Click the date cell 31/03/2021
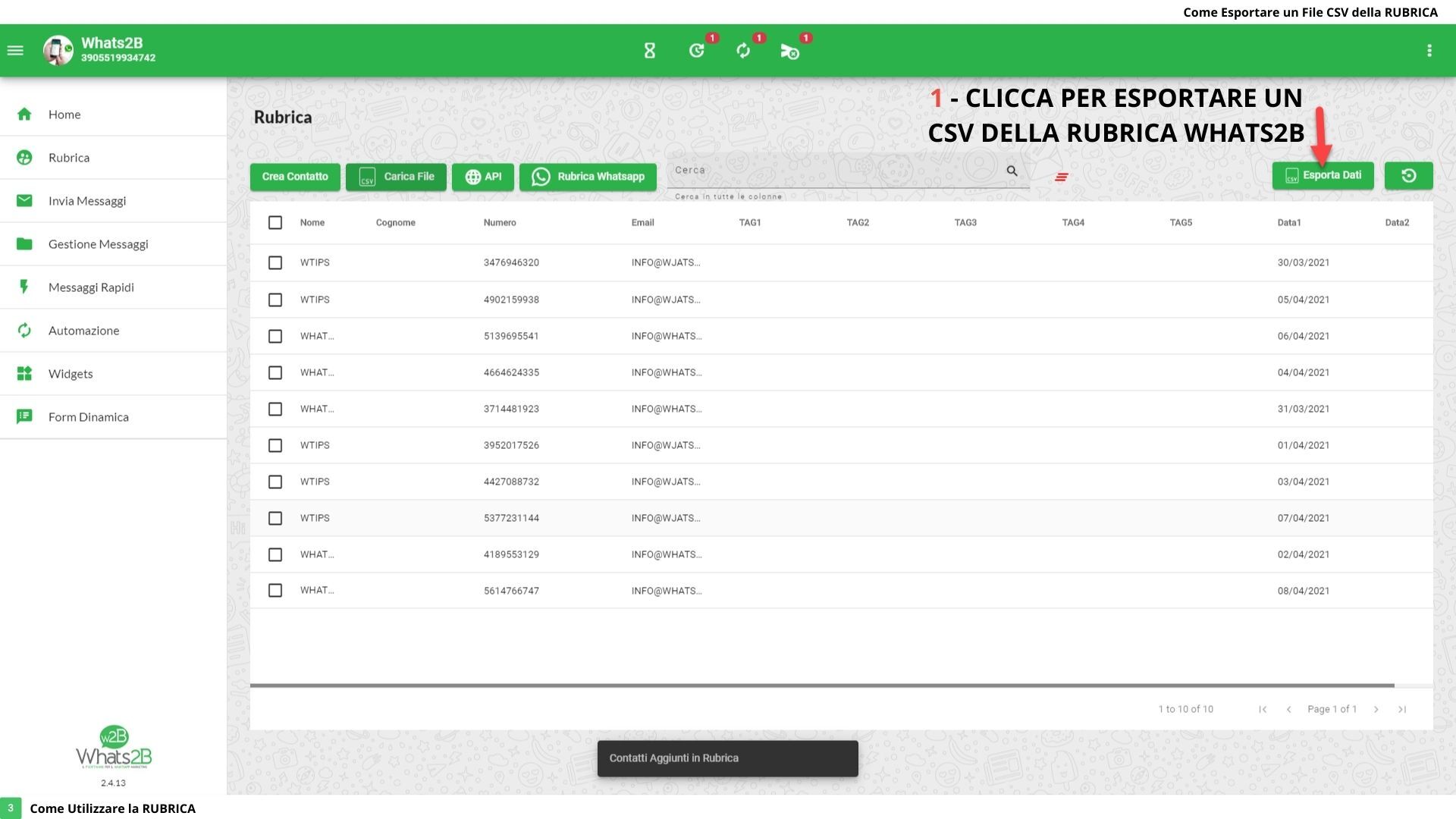The height and width of the screenshot is (819, 1456). 1304,409
